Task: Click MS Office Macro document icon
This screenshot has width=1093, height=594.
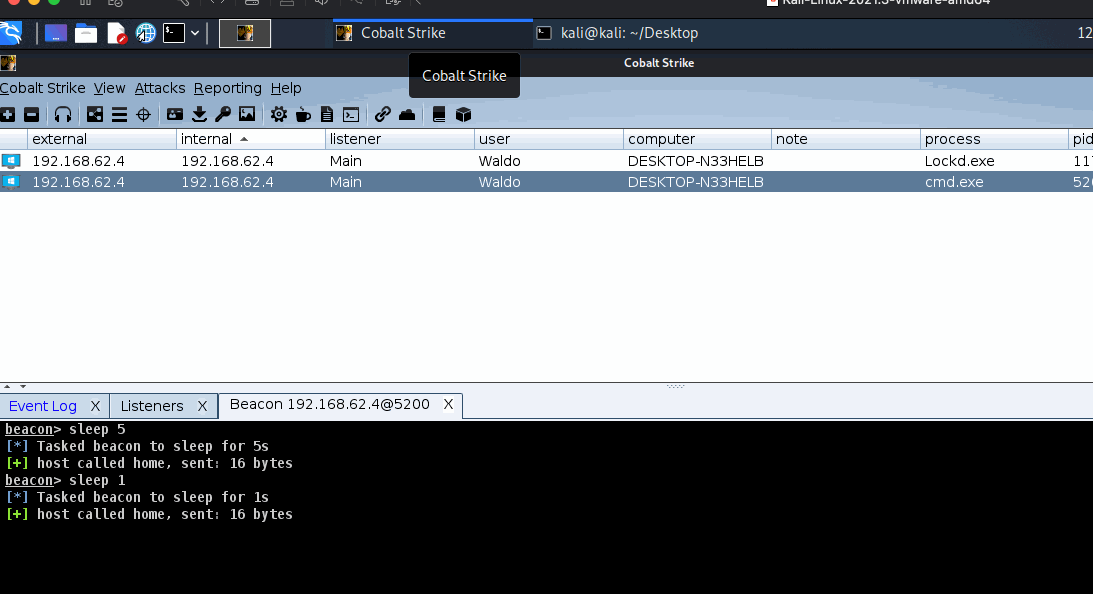Action: [327, 114]
